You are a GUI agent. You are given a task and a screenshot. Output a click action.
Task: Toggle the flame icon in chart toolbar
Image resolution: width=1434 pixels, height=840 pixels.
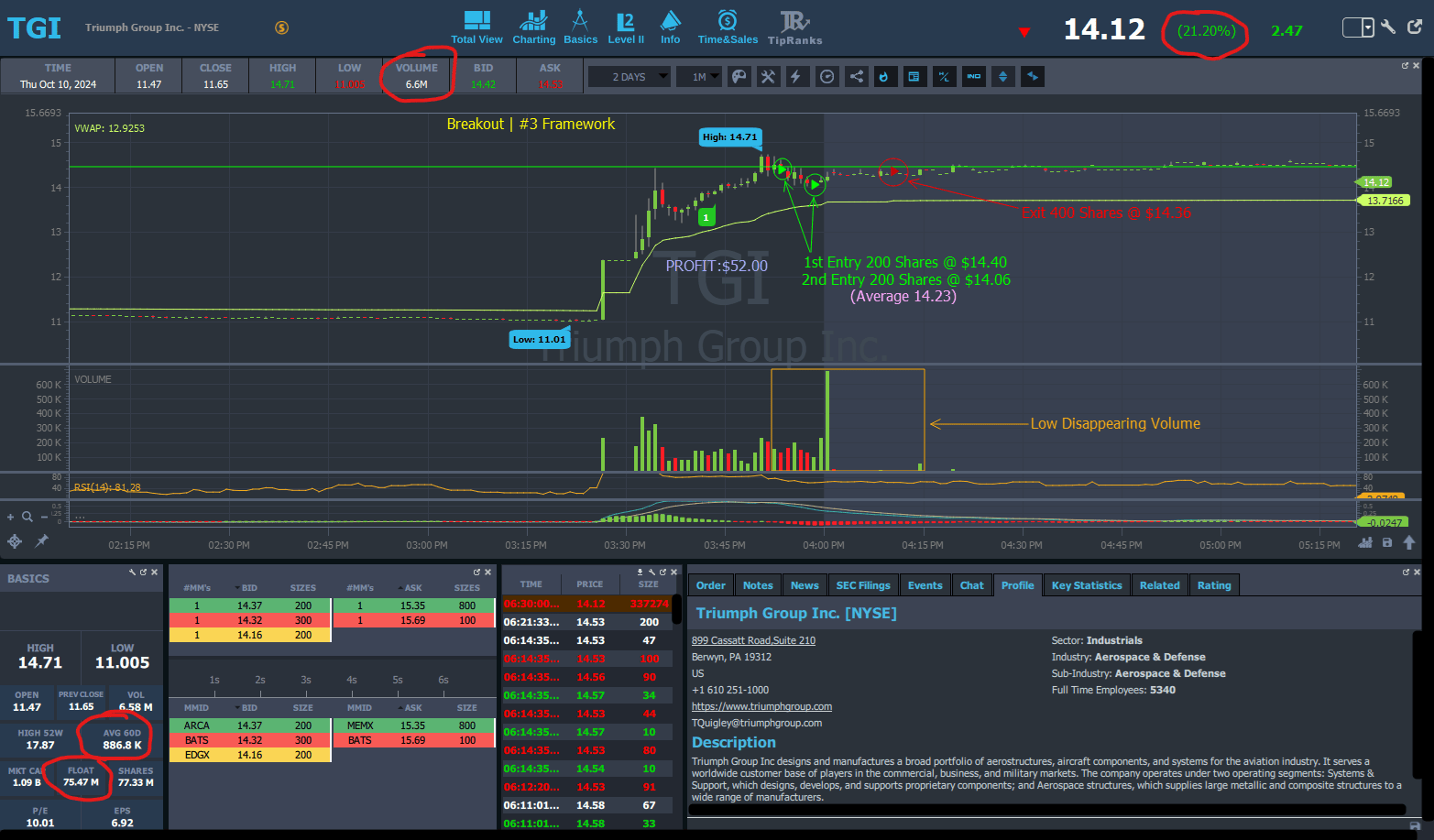point(884,77)
